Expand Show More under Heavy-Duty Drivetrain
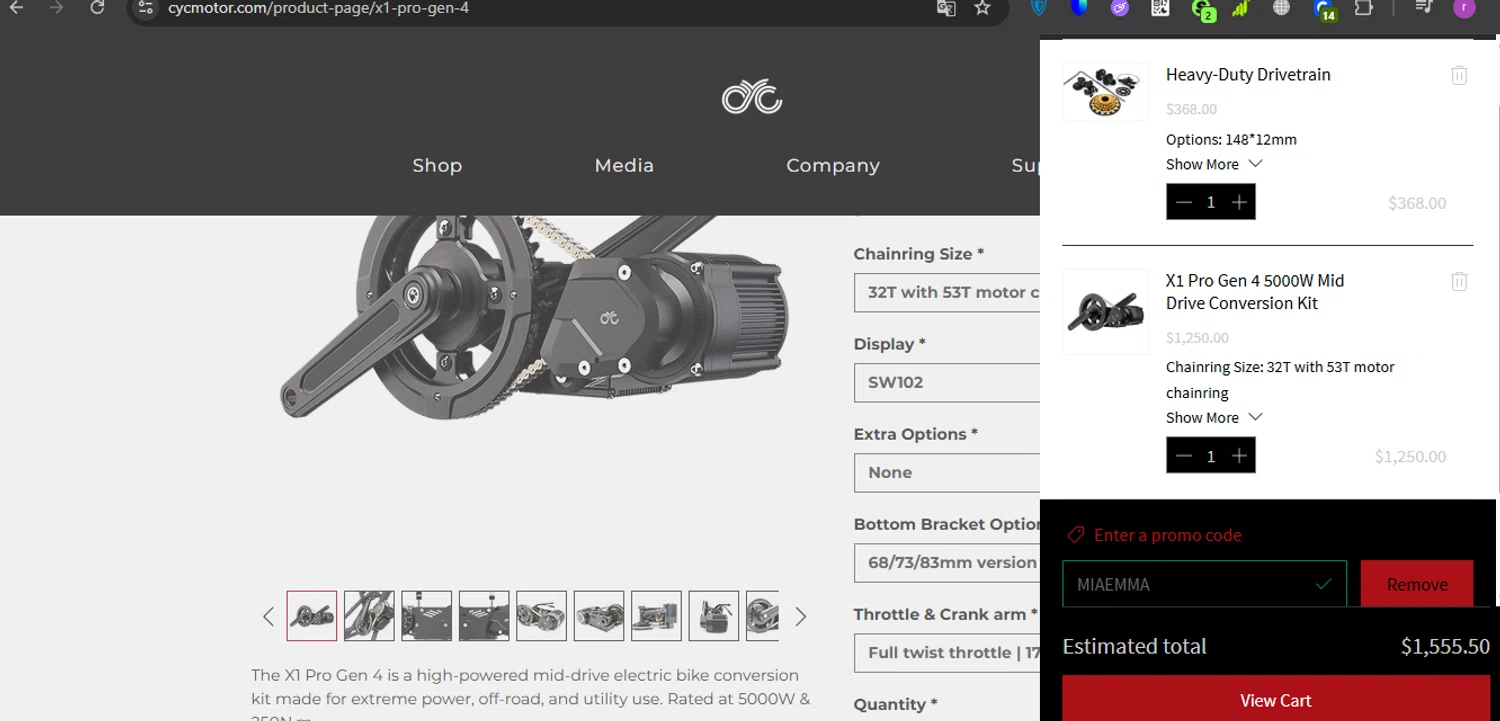 coord(1214,164)
